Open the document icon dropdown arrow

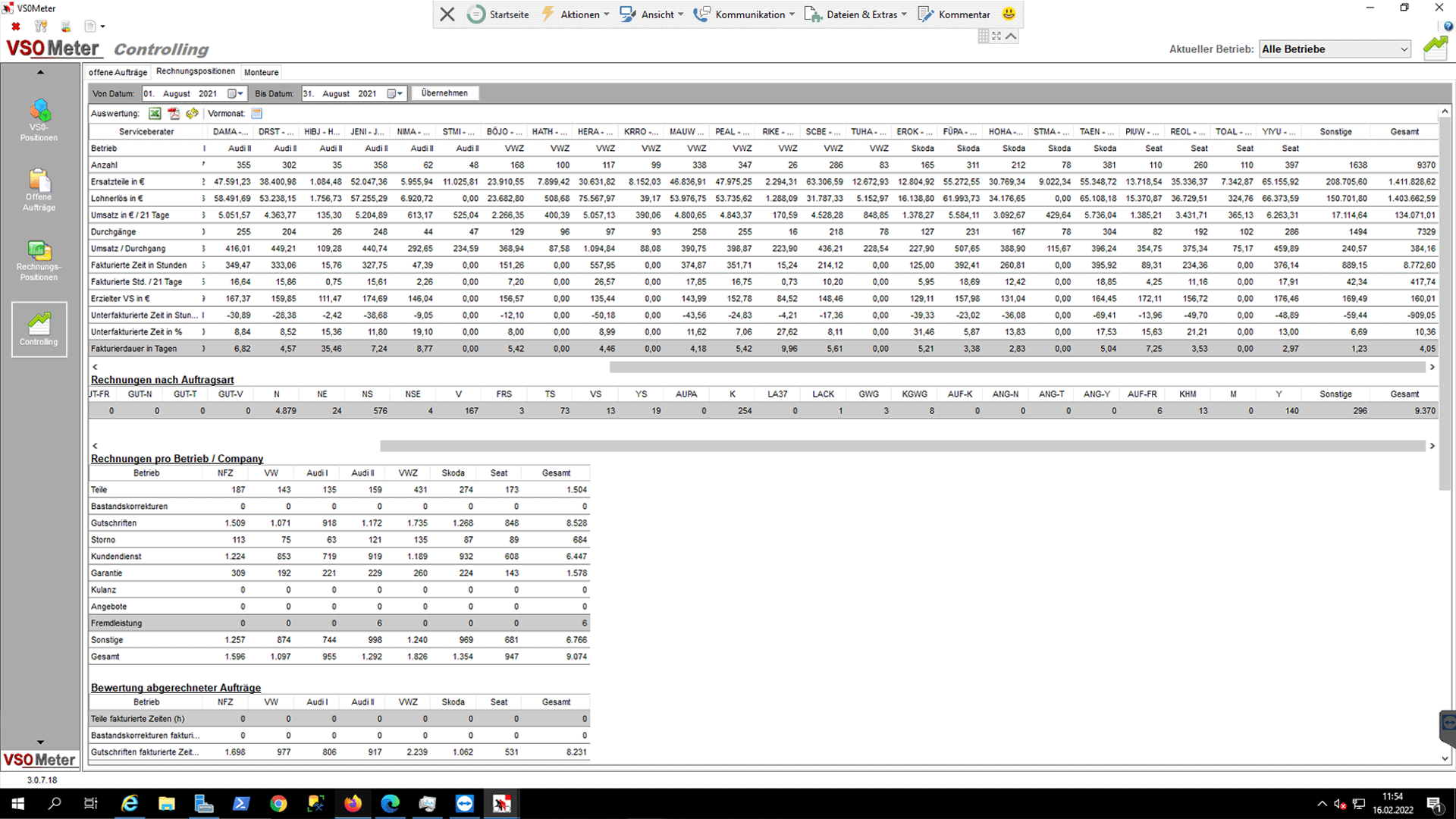(103, 27)
